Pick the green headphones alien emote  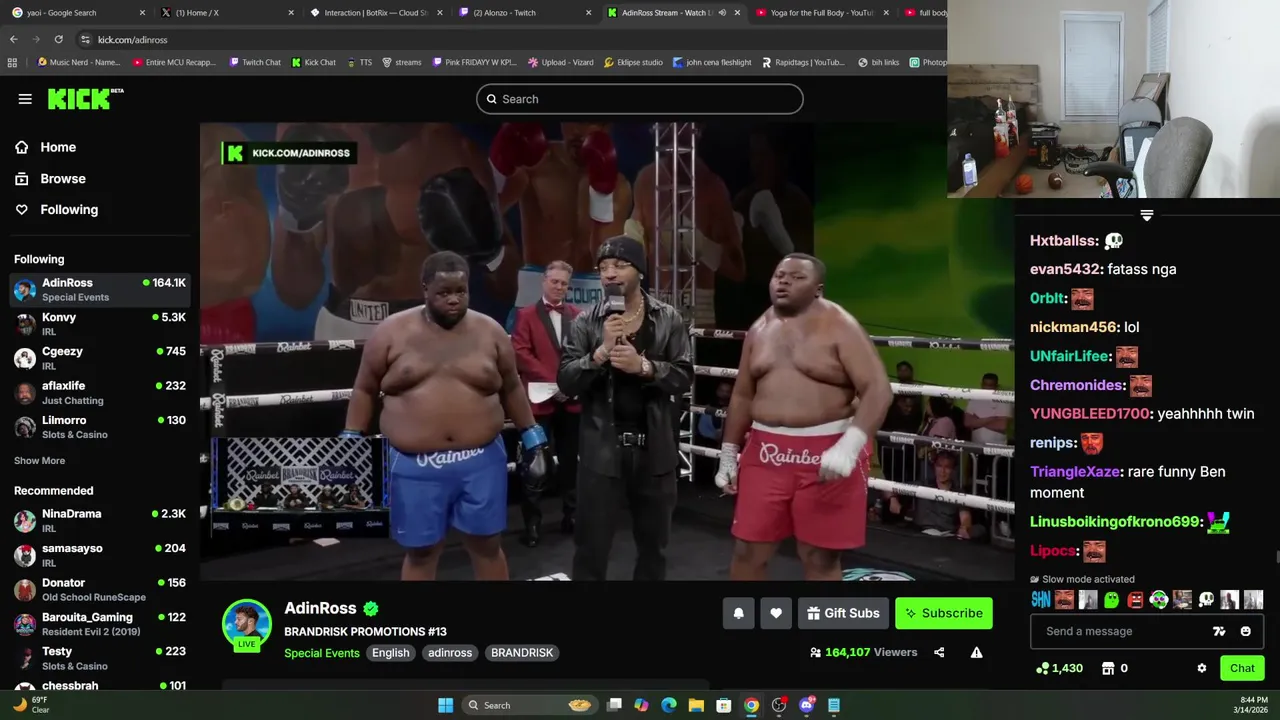click(1159, 600)
